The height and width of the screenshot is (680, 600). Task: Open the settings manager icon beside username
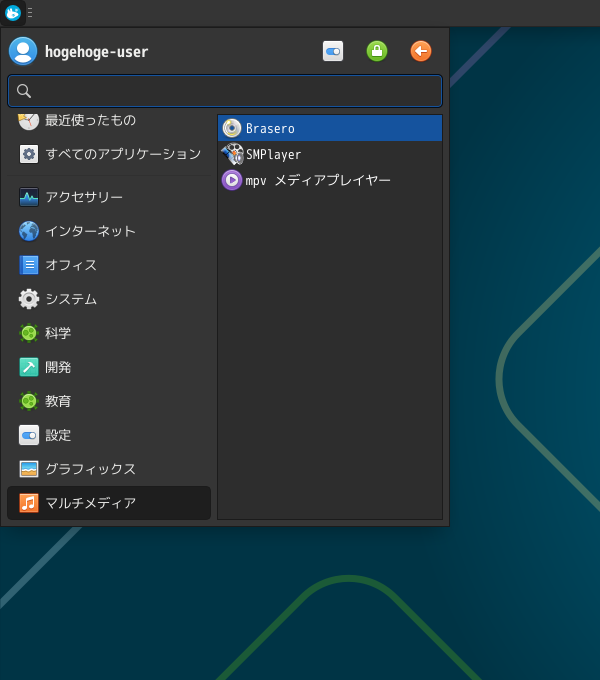click(x=333, y=51)
